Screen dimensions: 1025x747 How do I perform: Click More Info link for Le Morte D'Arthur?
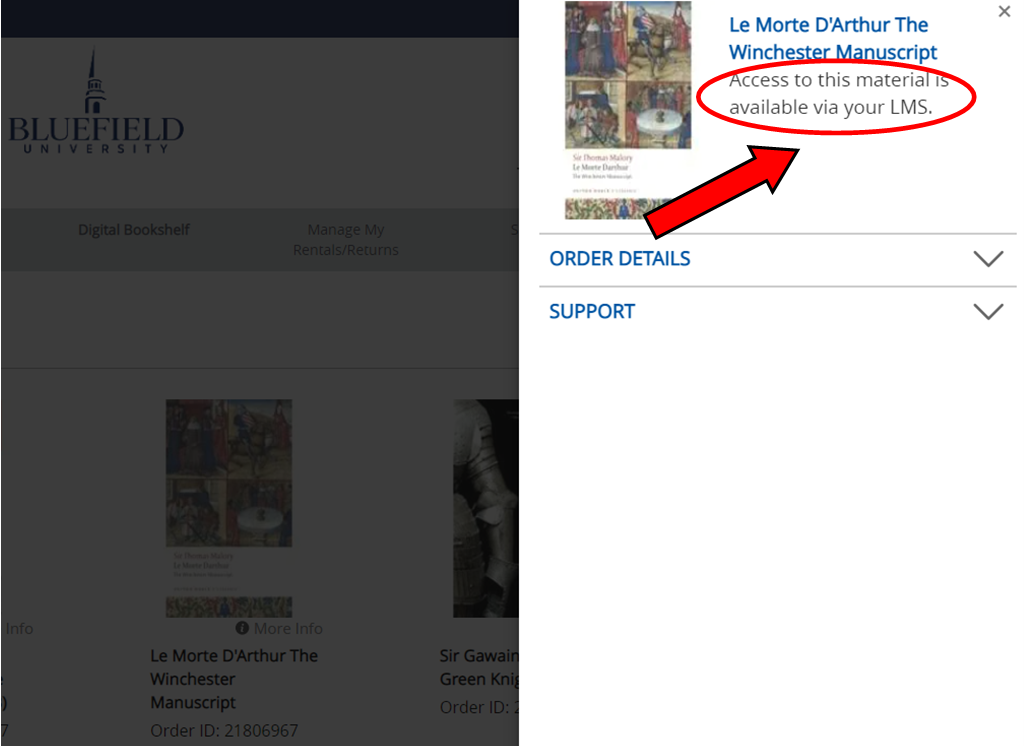pyautogui.click(x=288, y=629)
